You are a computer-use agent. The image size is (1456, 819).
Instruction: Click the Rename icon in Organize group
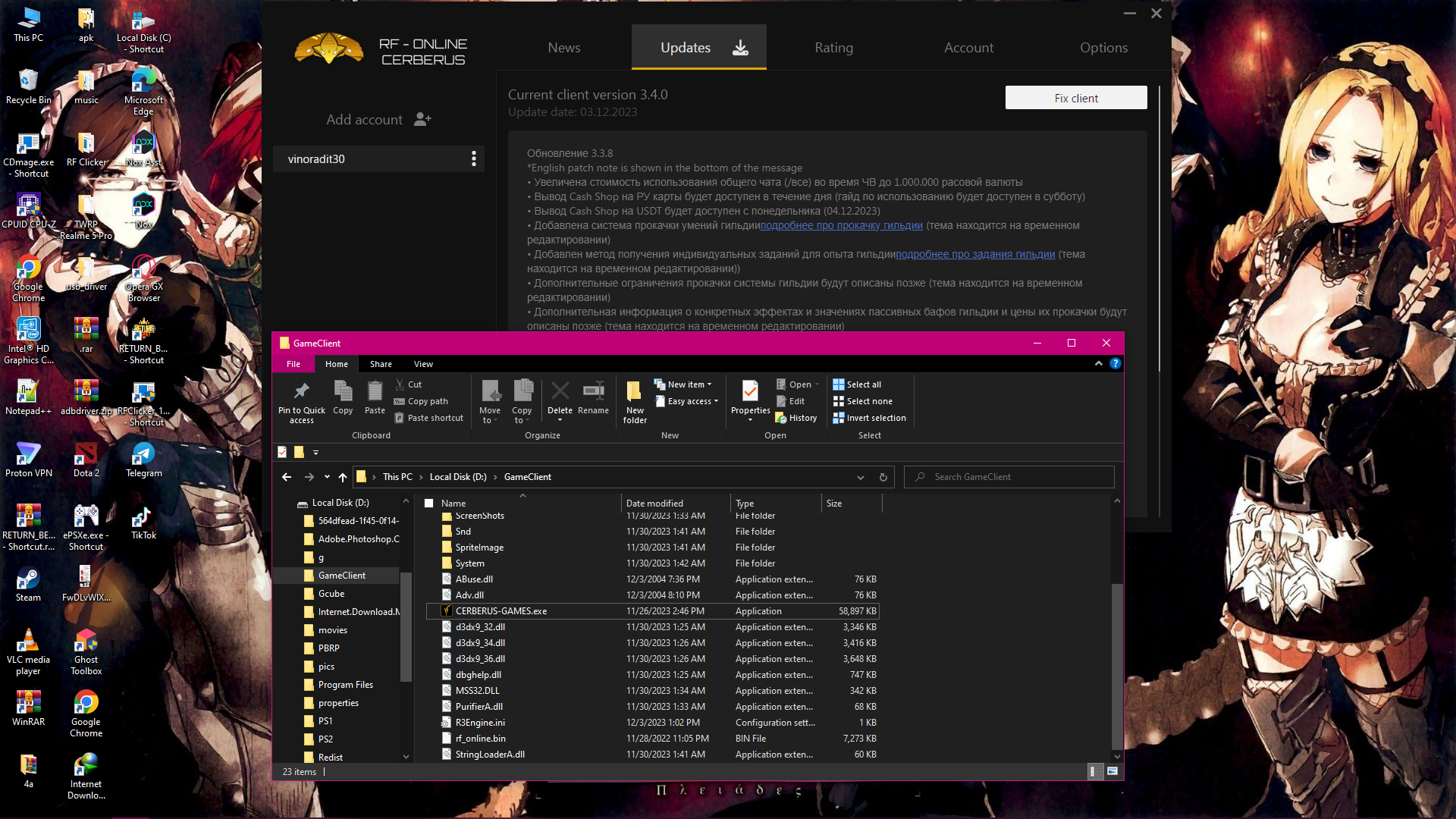[x=593, y=391]
